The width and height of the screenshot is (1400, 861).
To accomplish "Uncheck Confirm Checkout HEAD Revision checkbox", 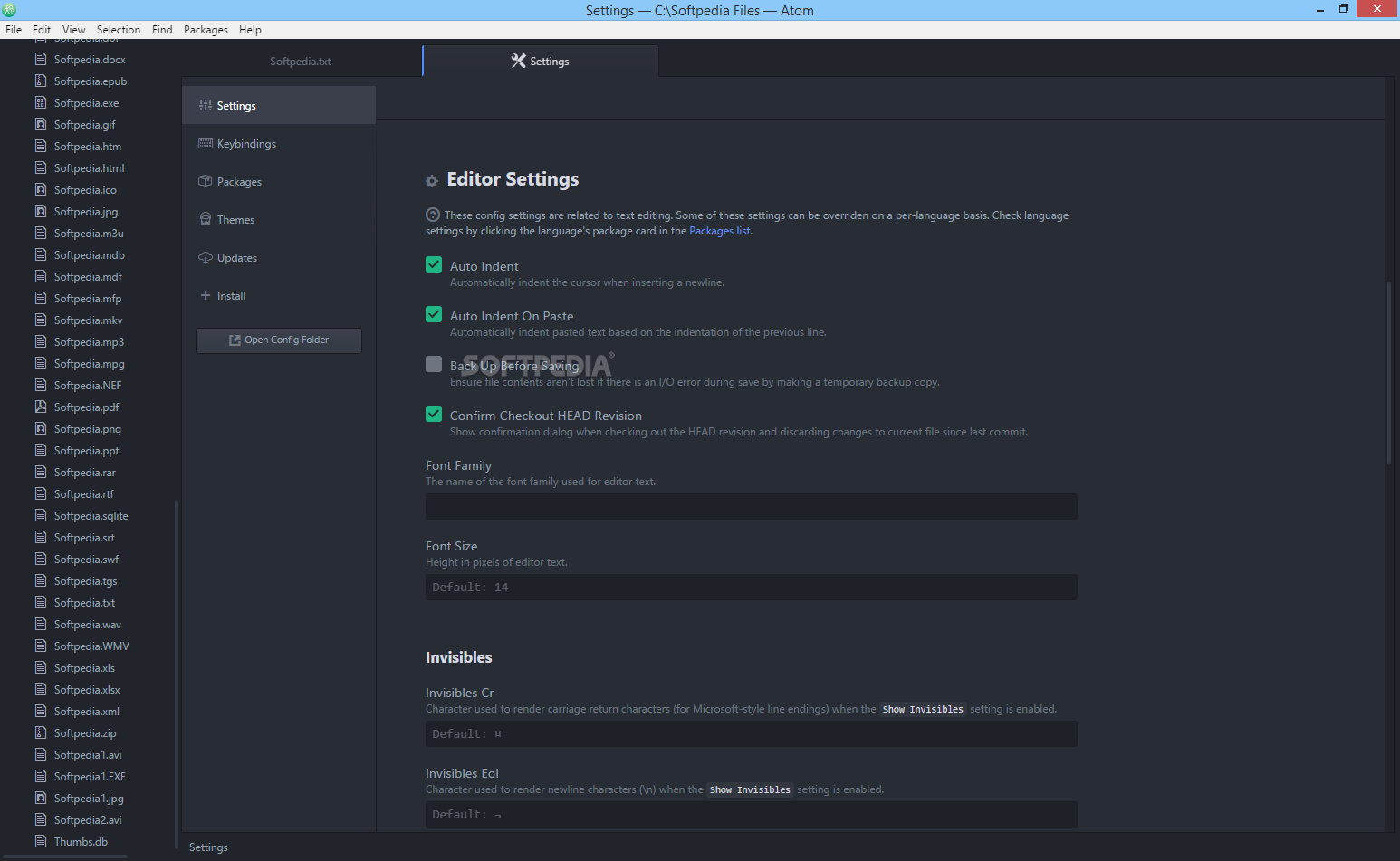I will click(434, 414).
